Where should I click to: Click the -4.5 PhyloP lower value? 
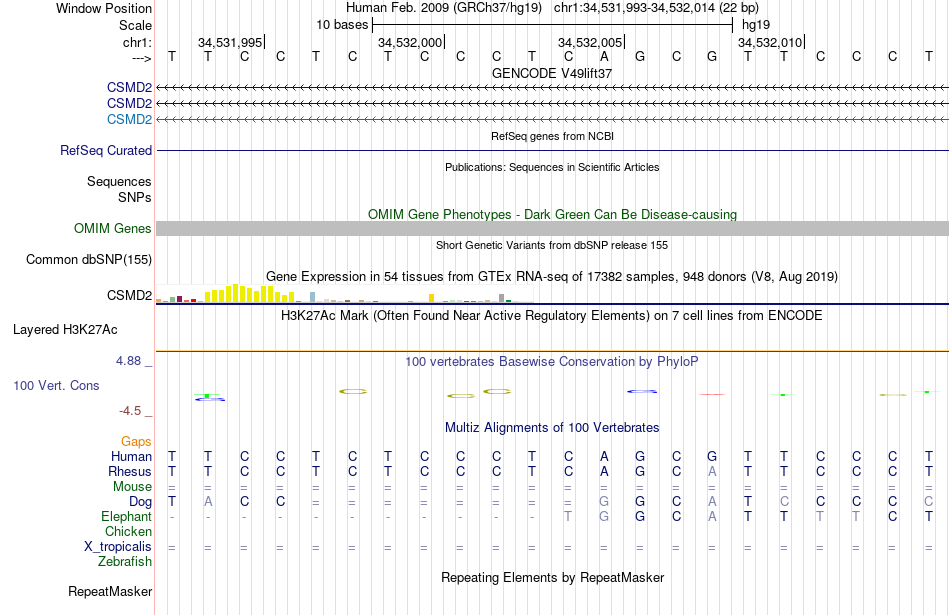pyautogui.click(x=130, y=411)
